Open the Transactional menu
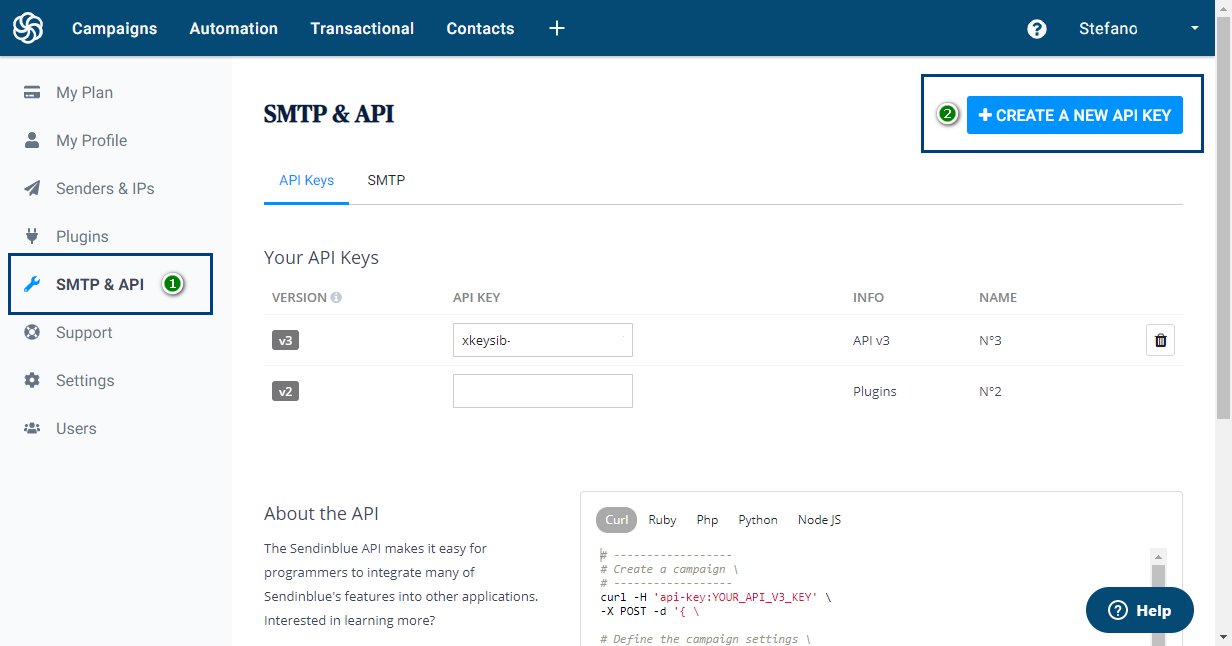This screenshot has height=646, width=1232. click(x=362, y=28)
